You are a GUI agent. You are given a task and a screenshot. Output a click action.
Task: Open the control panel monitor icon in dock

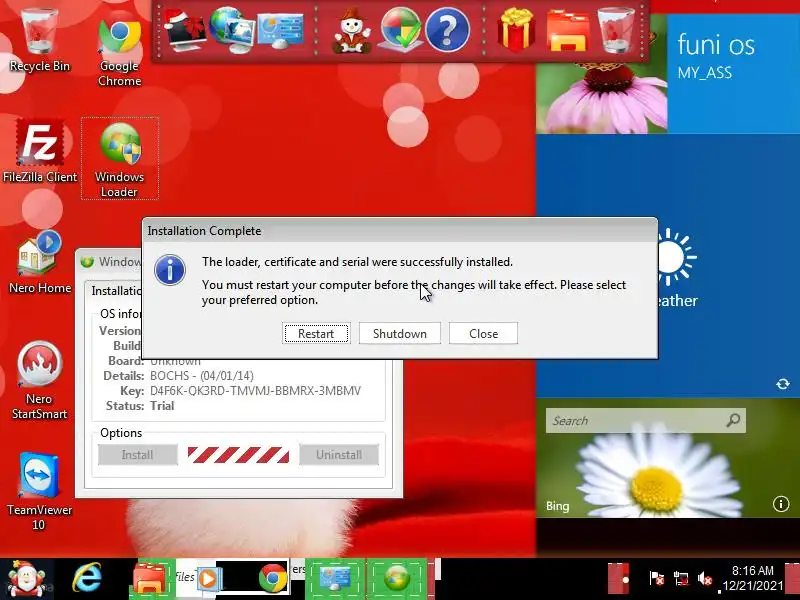tap(280, 31)
